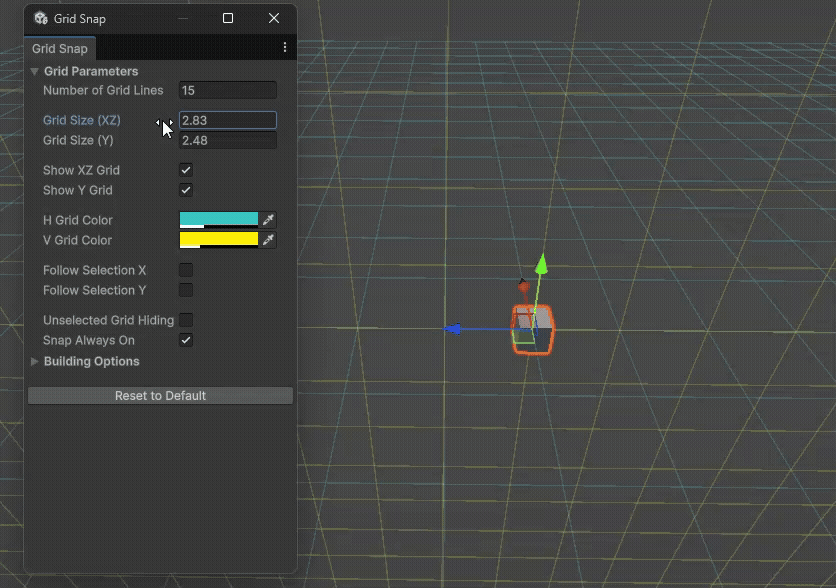Open the H Grid Color swatch
Viewport: 836px width, 588px height.
click(x=219, y=220)
